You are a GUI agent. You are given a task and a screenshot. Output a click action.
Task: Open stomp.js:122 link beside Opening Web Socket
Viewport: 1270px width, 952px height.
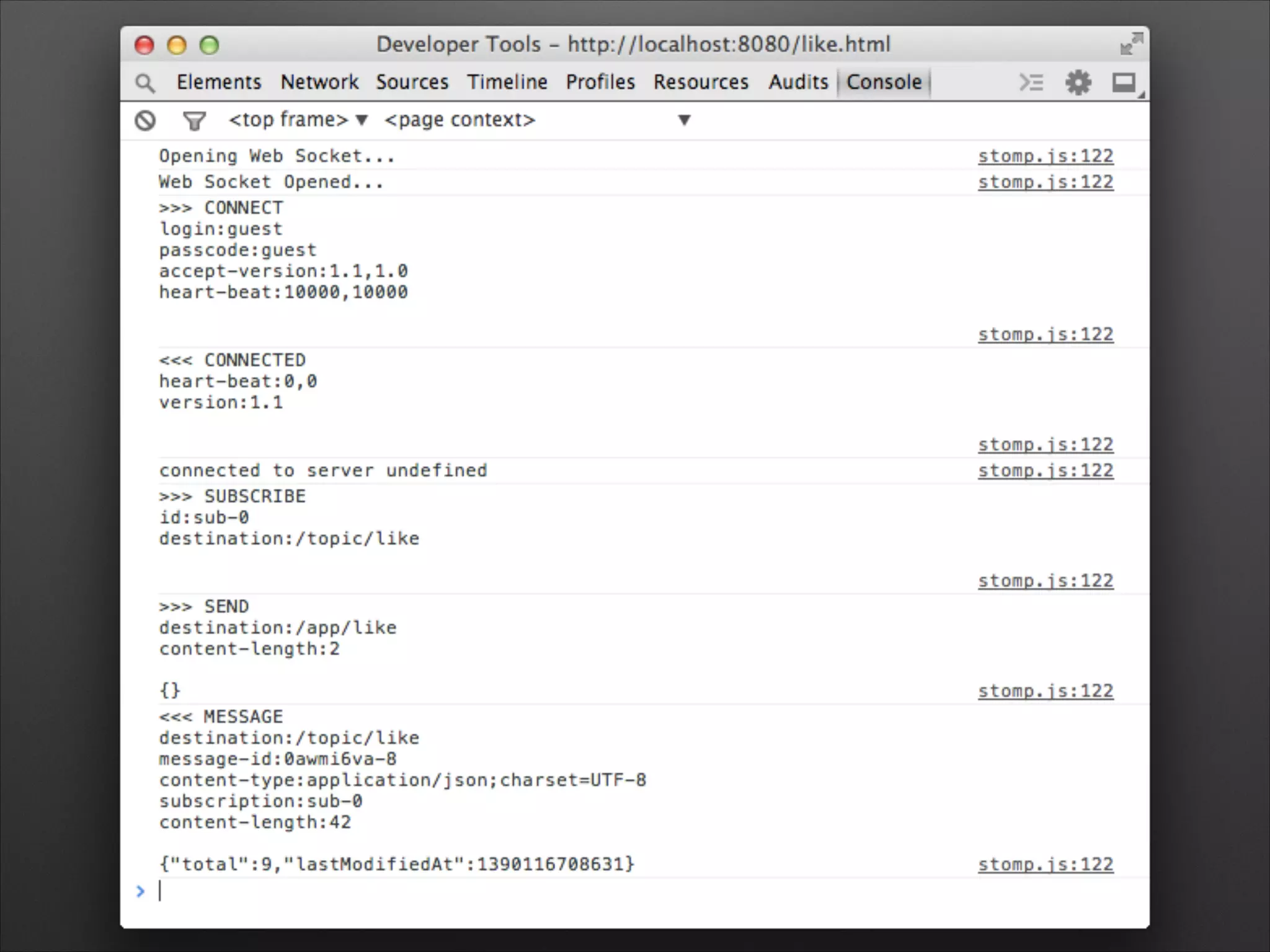(1046, 156)
